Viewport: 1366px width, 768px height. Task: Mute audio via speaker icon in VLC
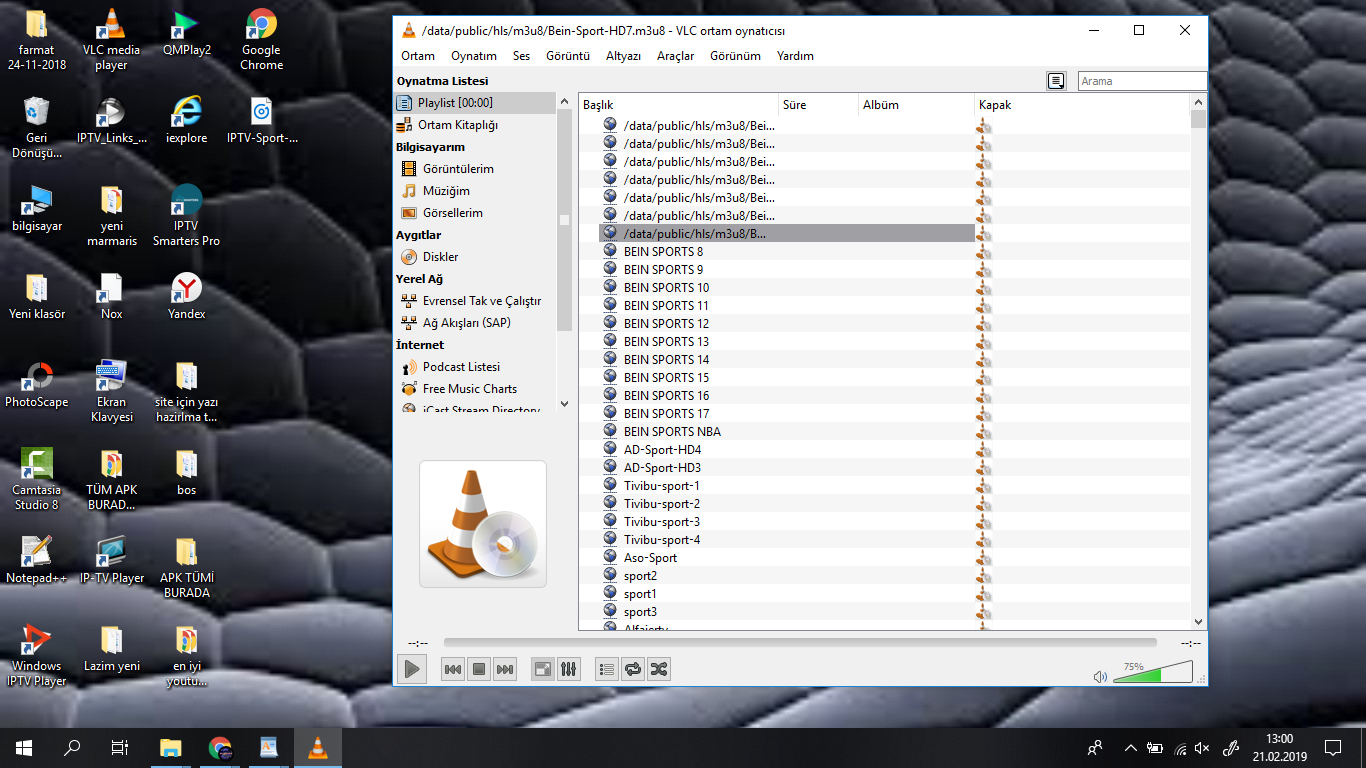pos(1100,676)
